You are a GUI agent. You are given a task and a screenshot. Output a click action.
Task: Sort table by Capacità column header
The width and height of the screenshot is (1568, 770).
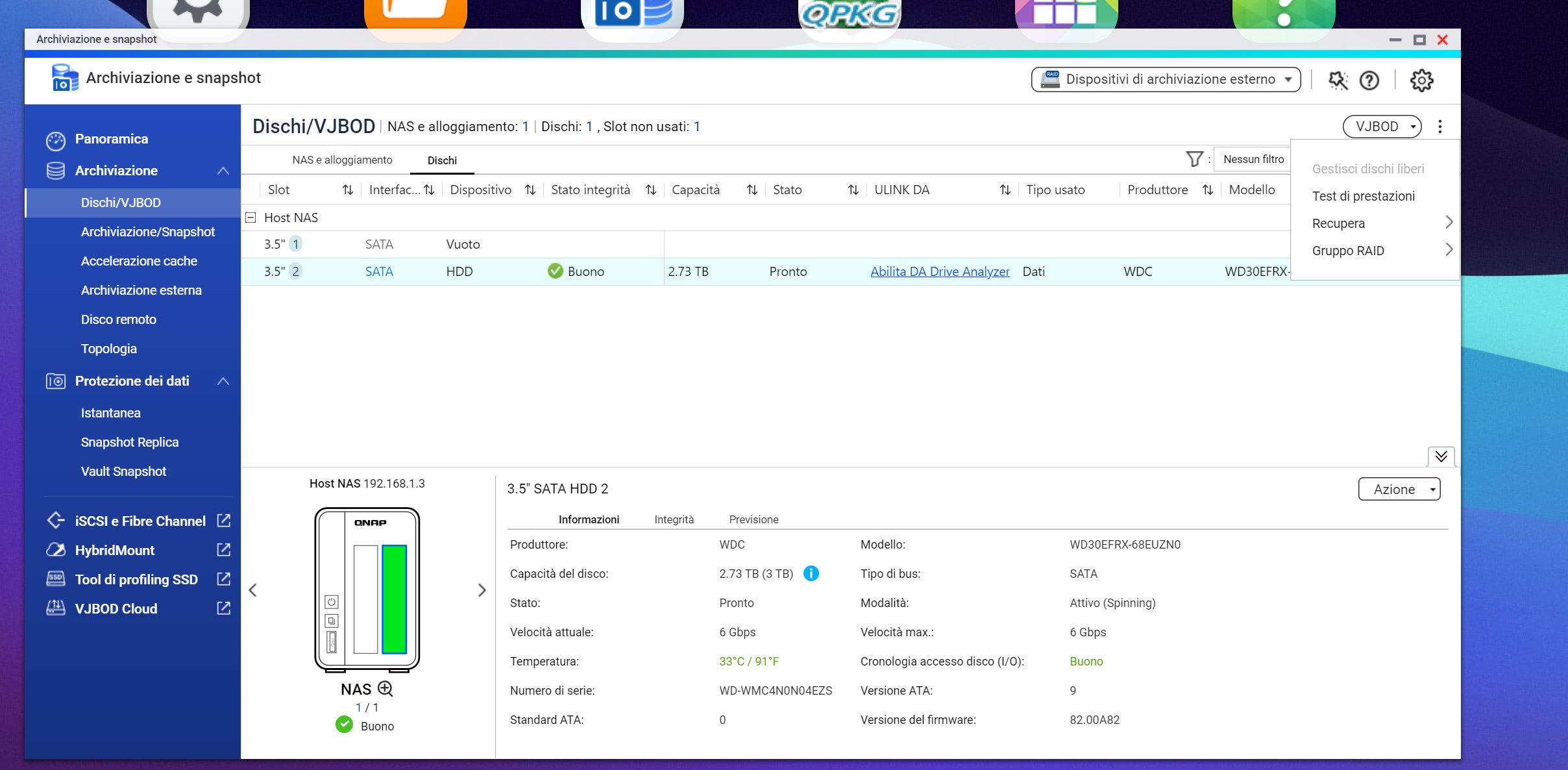tap(696, 190)
